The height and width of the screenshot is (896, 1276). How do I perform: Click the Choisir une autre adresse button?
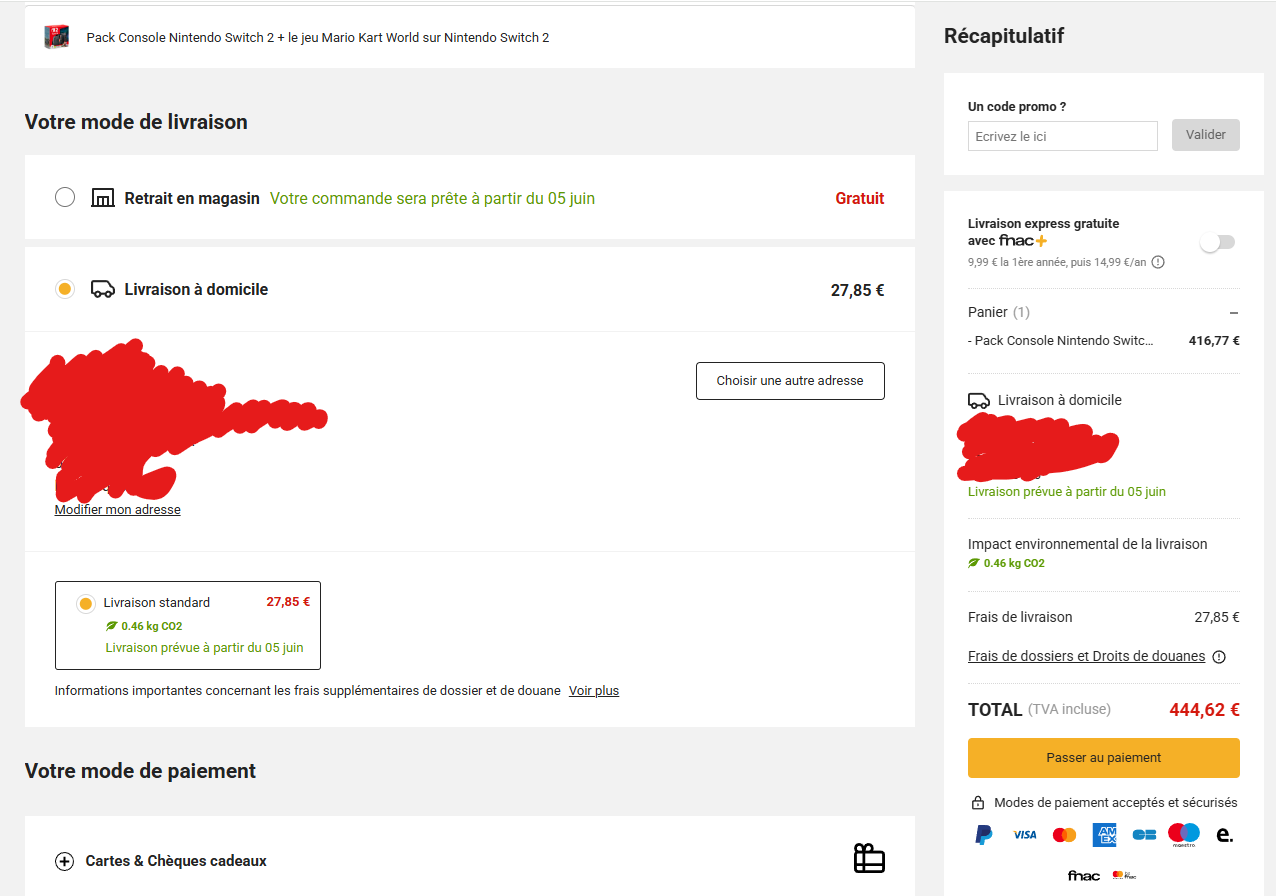[790, 381]
